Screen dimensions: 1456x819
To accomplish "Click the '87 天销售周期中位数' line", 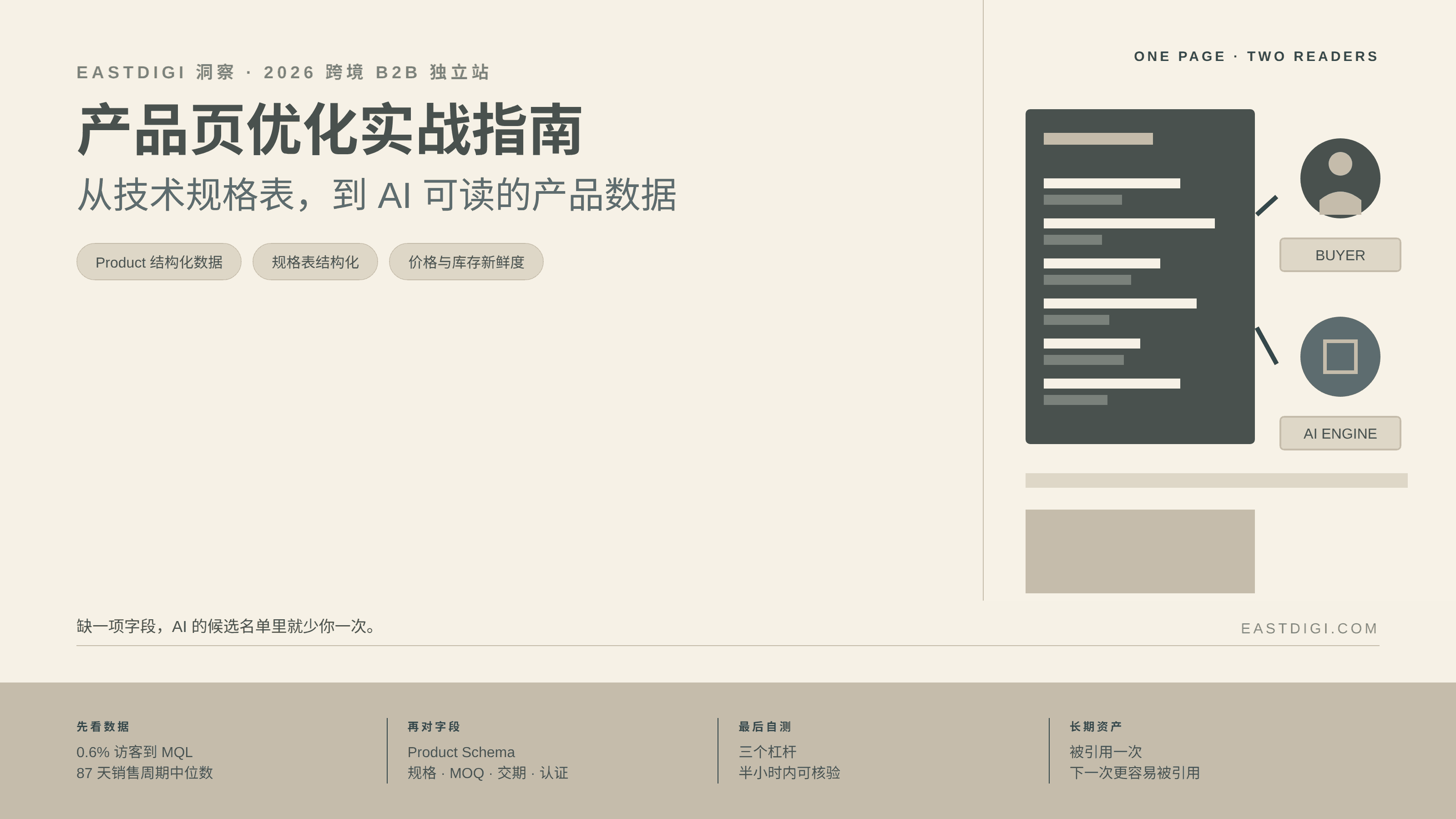I will pos(145,773).
